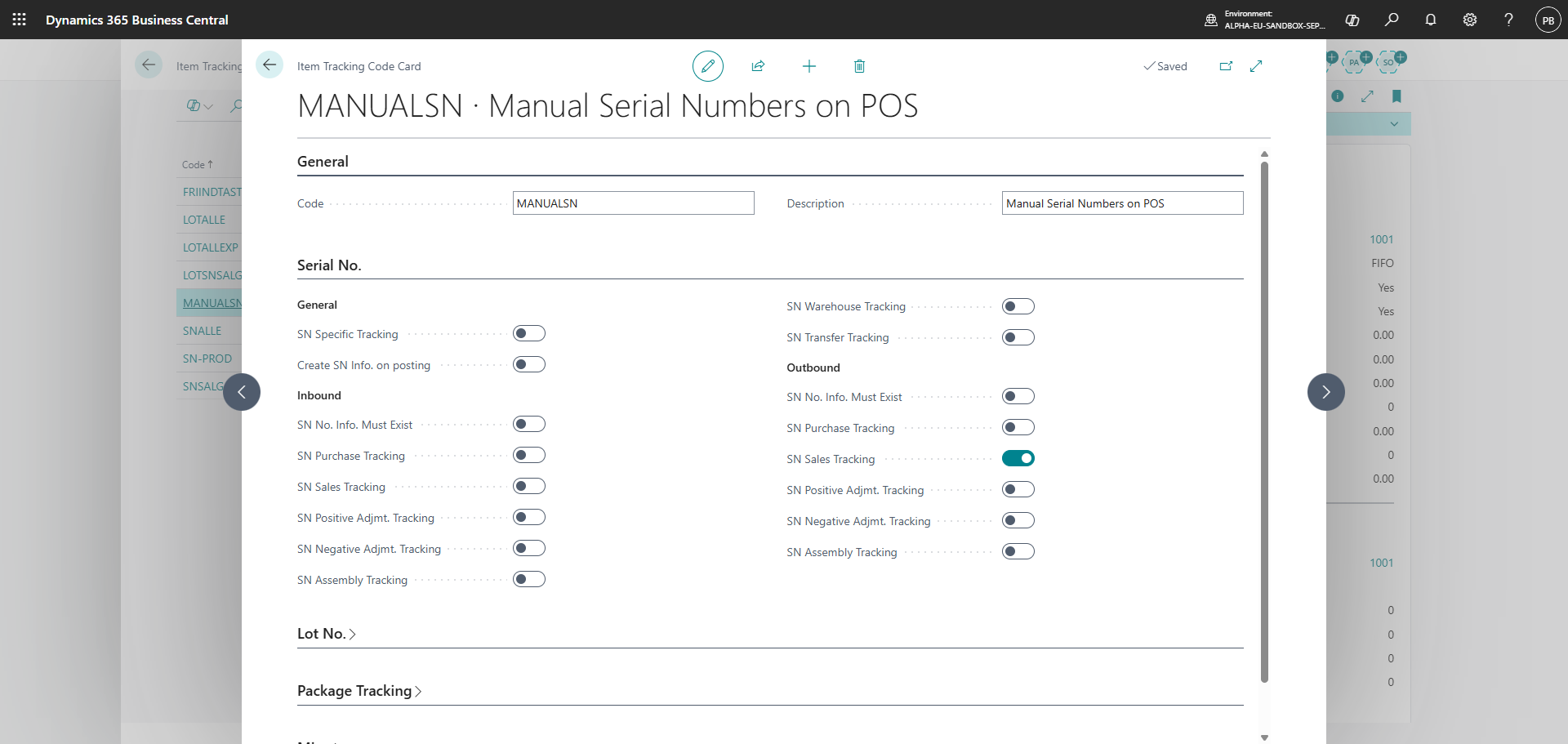Screen dimensions: 1568x744
Task: Toggle Inbound SN Negative Adjmt. Tracking
Action: pyautogui.click(x=529, y=548)
